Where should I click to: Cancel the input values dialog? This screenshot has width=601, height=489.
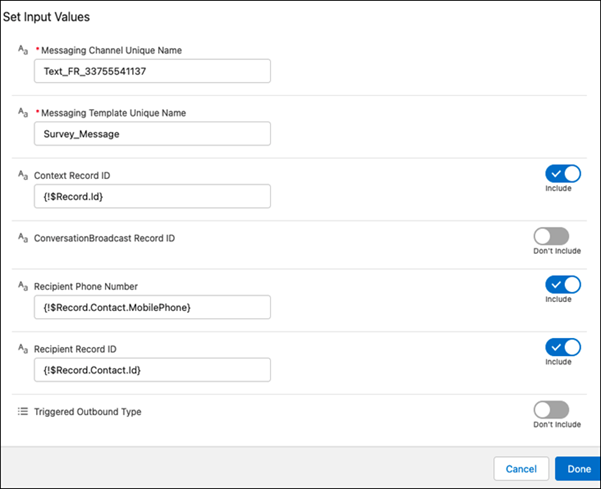521,468
